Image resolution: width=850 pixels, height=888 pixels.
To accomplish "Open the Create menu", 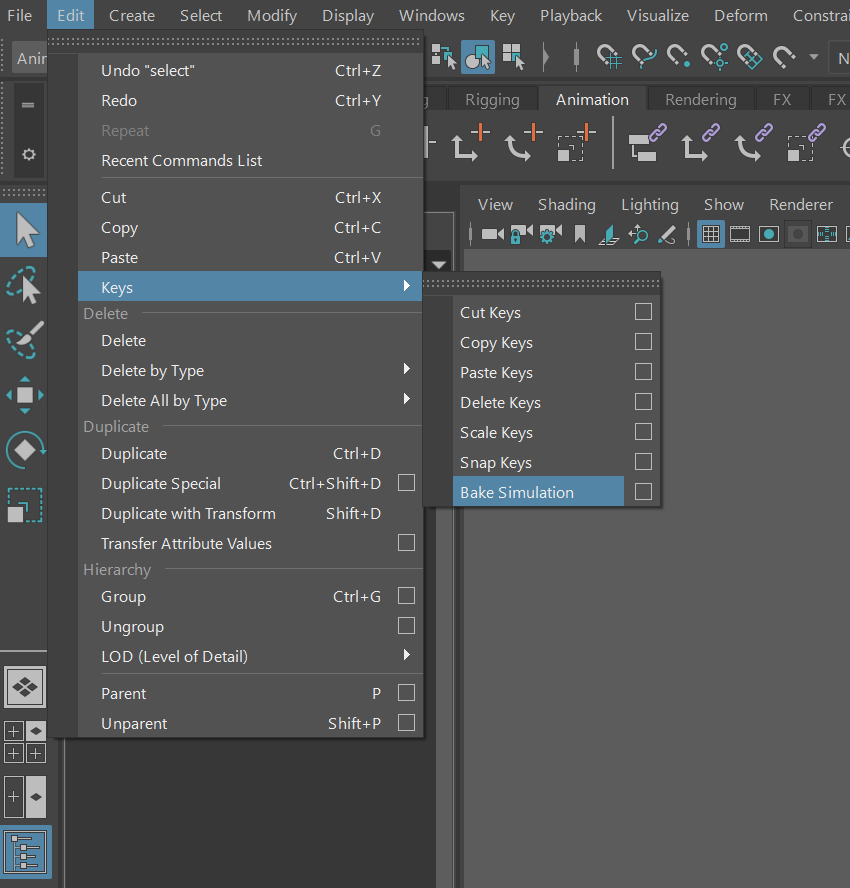I will 132,15.
